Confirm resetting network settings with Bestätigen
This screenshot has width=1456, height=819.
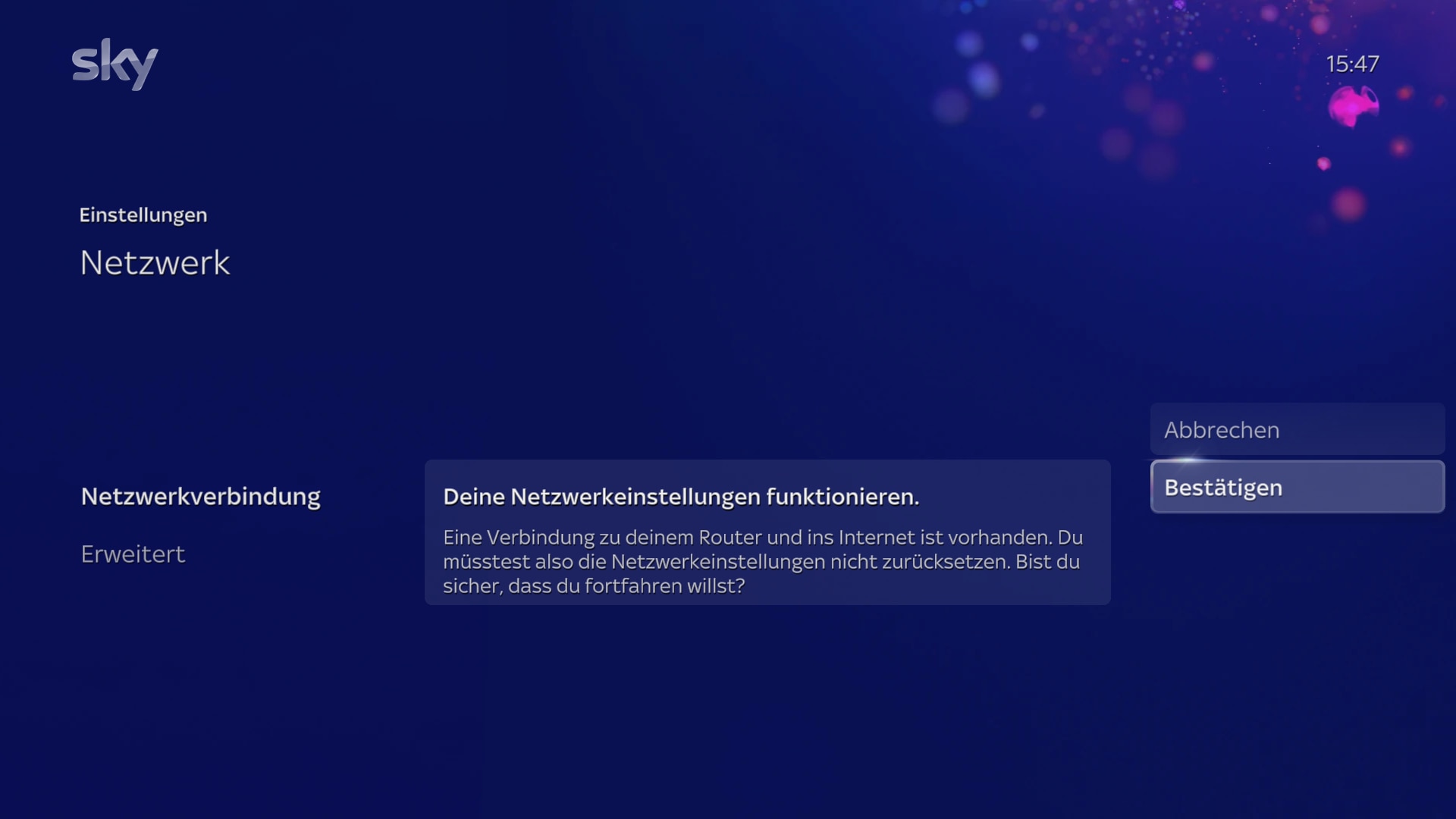[x=1297, y=487]
